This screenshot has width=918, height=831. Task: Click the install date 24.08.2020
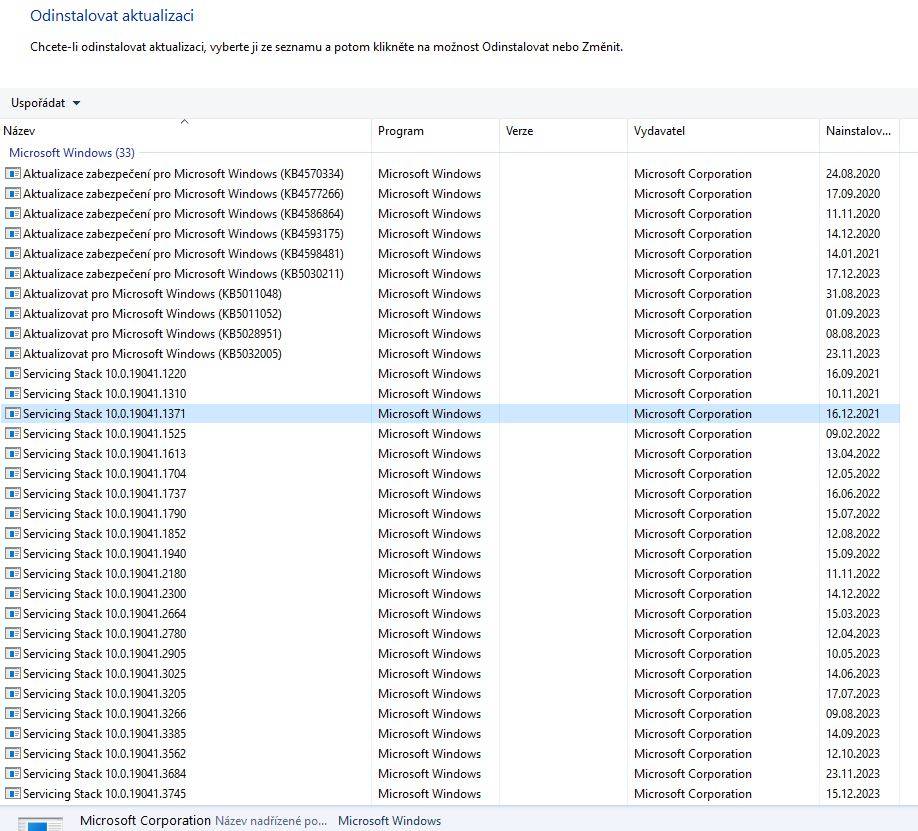852,173
